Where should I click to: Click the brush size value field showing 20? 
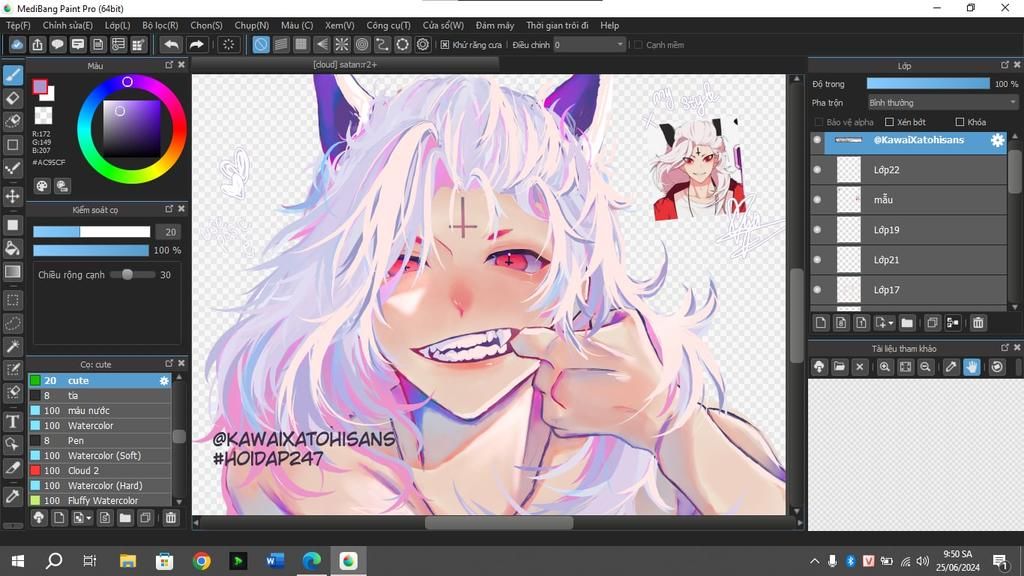point(170,232)
